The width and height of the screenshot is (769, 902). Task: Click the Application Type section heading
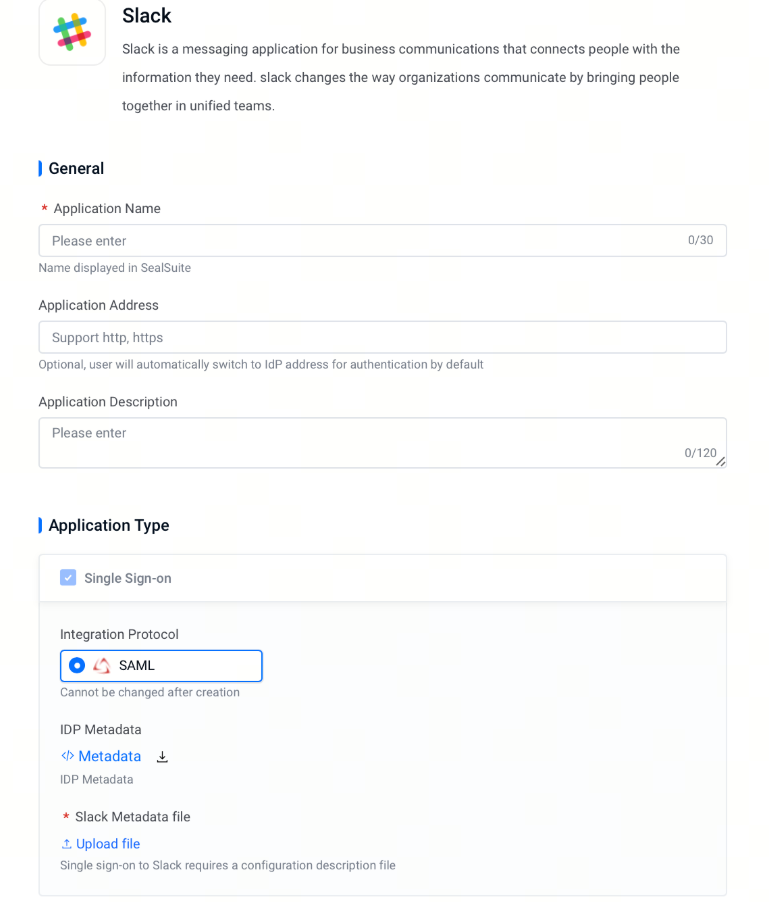[109, 525]
